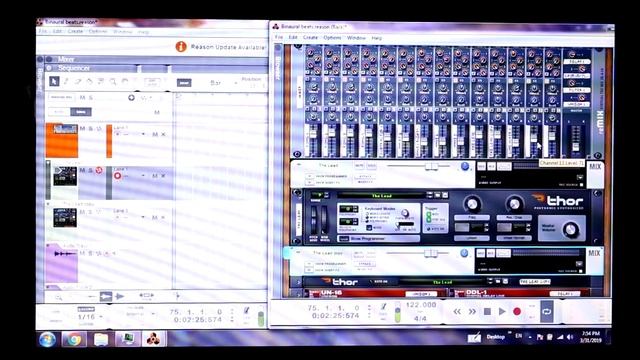Image resolution: width=640 pixels, height=360 pixels.
Task: Select the Mute tool in sequencer toolbar
Action: (x=101, y=82)
